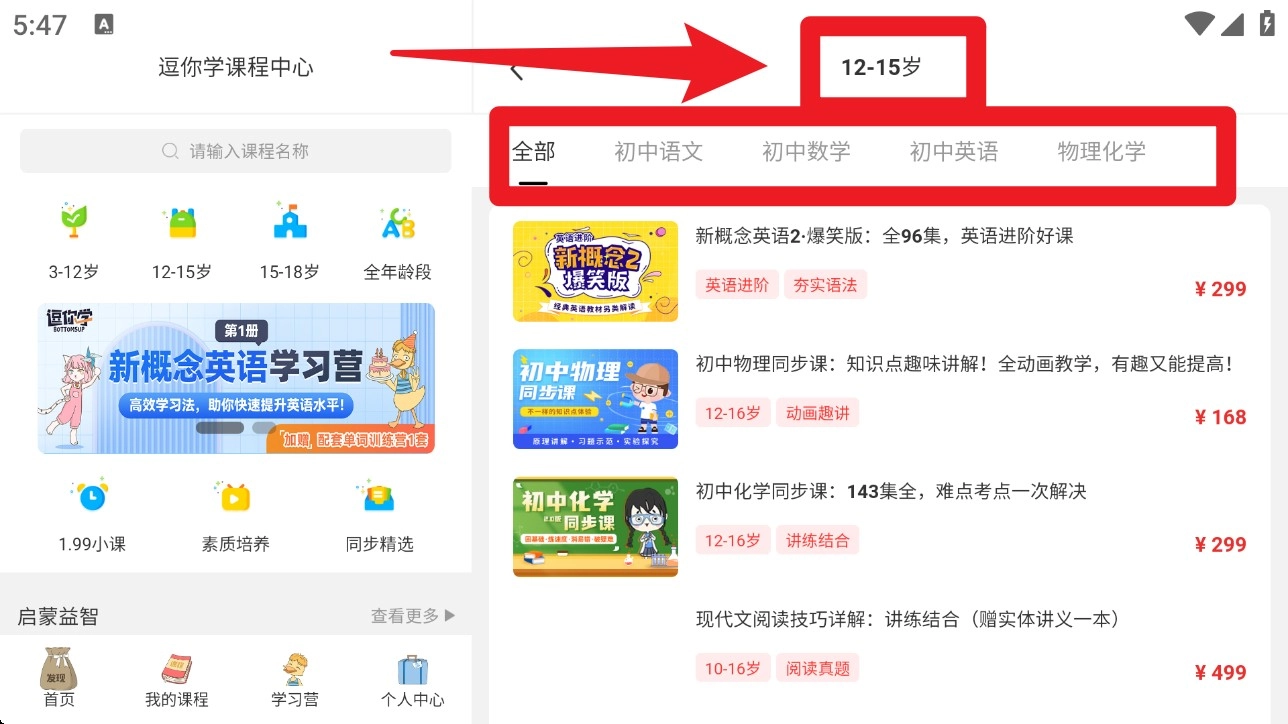1288x724 pixels.
Task: Click the 请输入课程名称 search field
Action: (x=236, y=151)
